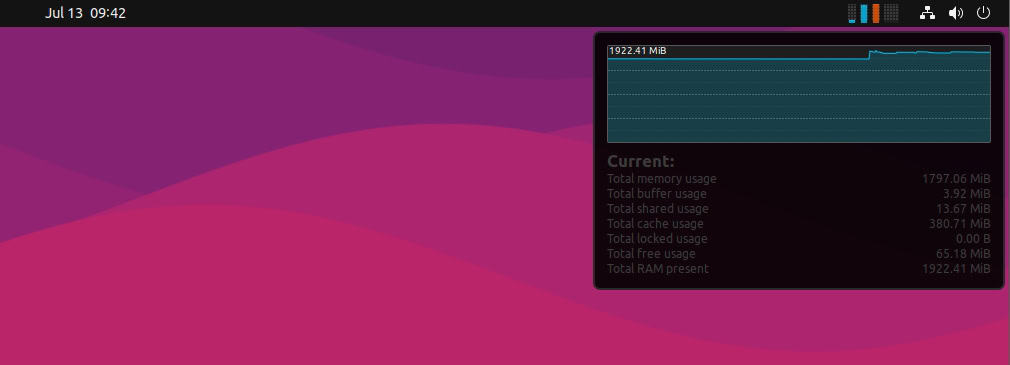
Task: Select the 3.92 MiB value
Action: click(x=967, y=194)
